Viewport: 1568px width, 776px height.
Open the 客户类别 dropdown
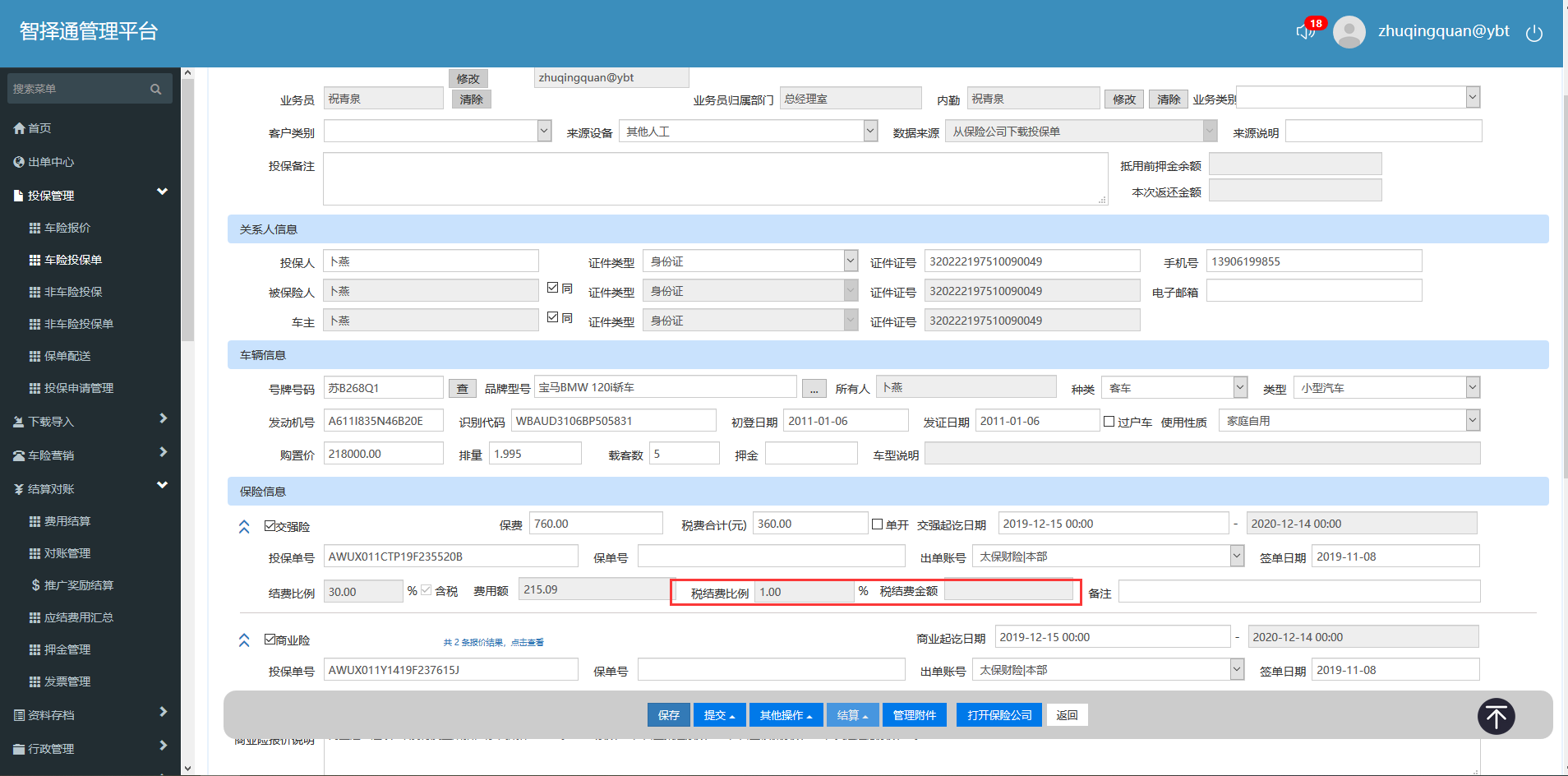point(437,132)
